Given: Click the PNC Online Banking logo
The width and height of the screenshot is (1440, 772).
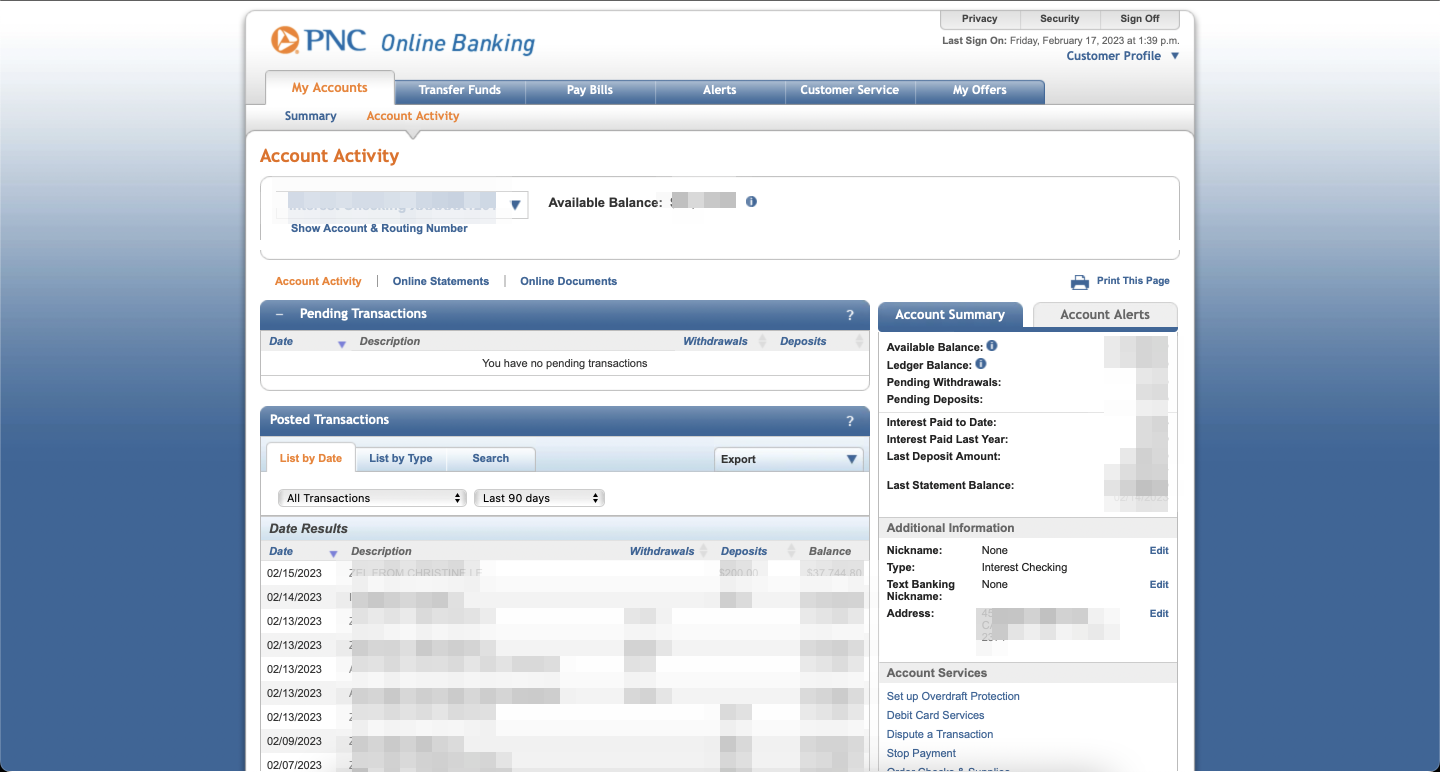Looking at the screenshot, I should coord(403,42).
